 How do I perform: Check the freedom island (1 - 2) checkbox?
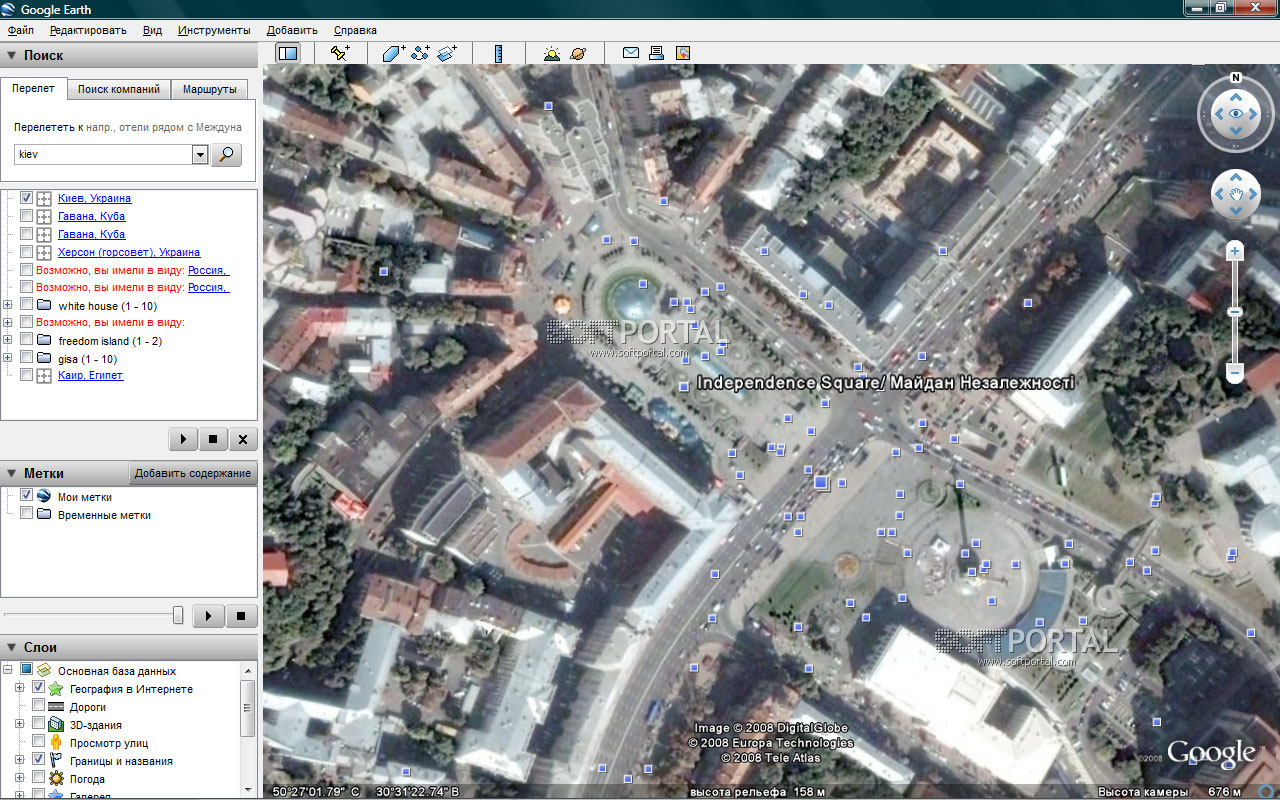[x=27, y=340]
